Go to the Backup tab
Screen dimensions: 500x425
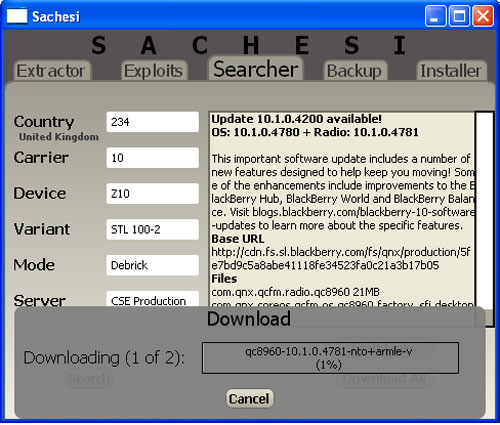click(x=355, y=71)
